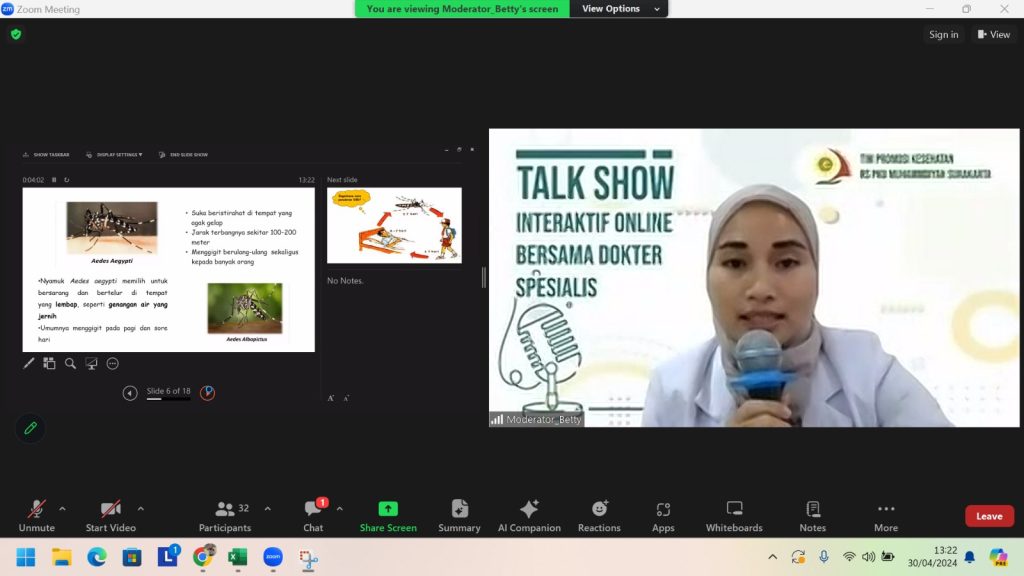Leave the Zoom meeting
Viewport: 1024px width, 576px height.
(x=989, y=516)
